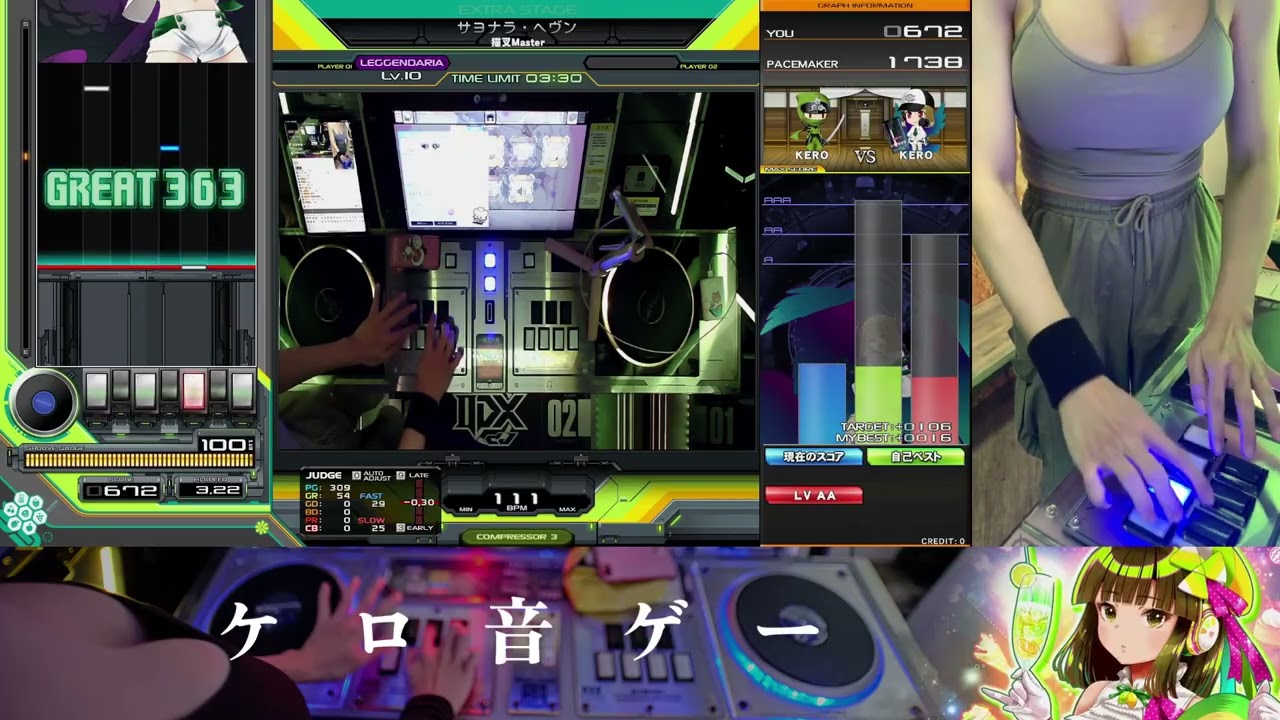Viewport: 1280px width, 720px height.
Task: Click the red pacemaker graph bar
Action: [x=934, y=410]
